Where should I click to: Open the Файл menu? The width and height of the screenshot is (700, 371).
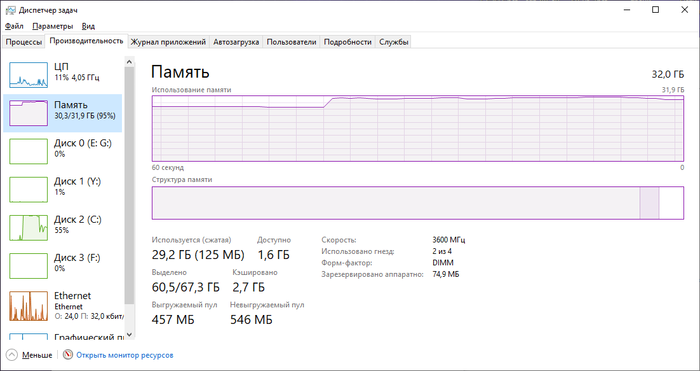pyautogui.click(x=14, y=26)
